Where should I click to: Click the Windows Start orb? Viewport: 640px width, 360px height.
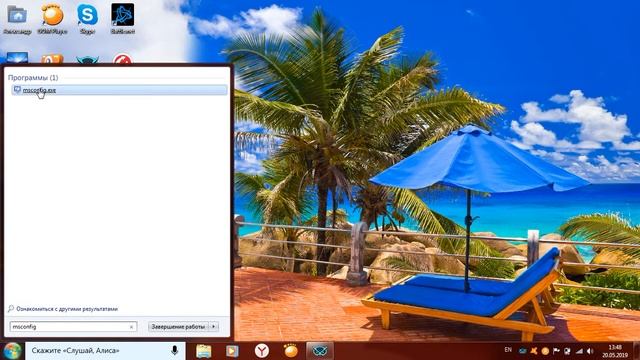click(x=12, y=351)
